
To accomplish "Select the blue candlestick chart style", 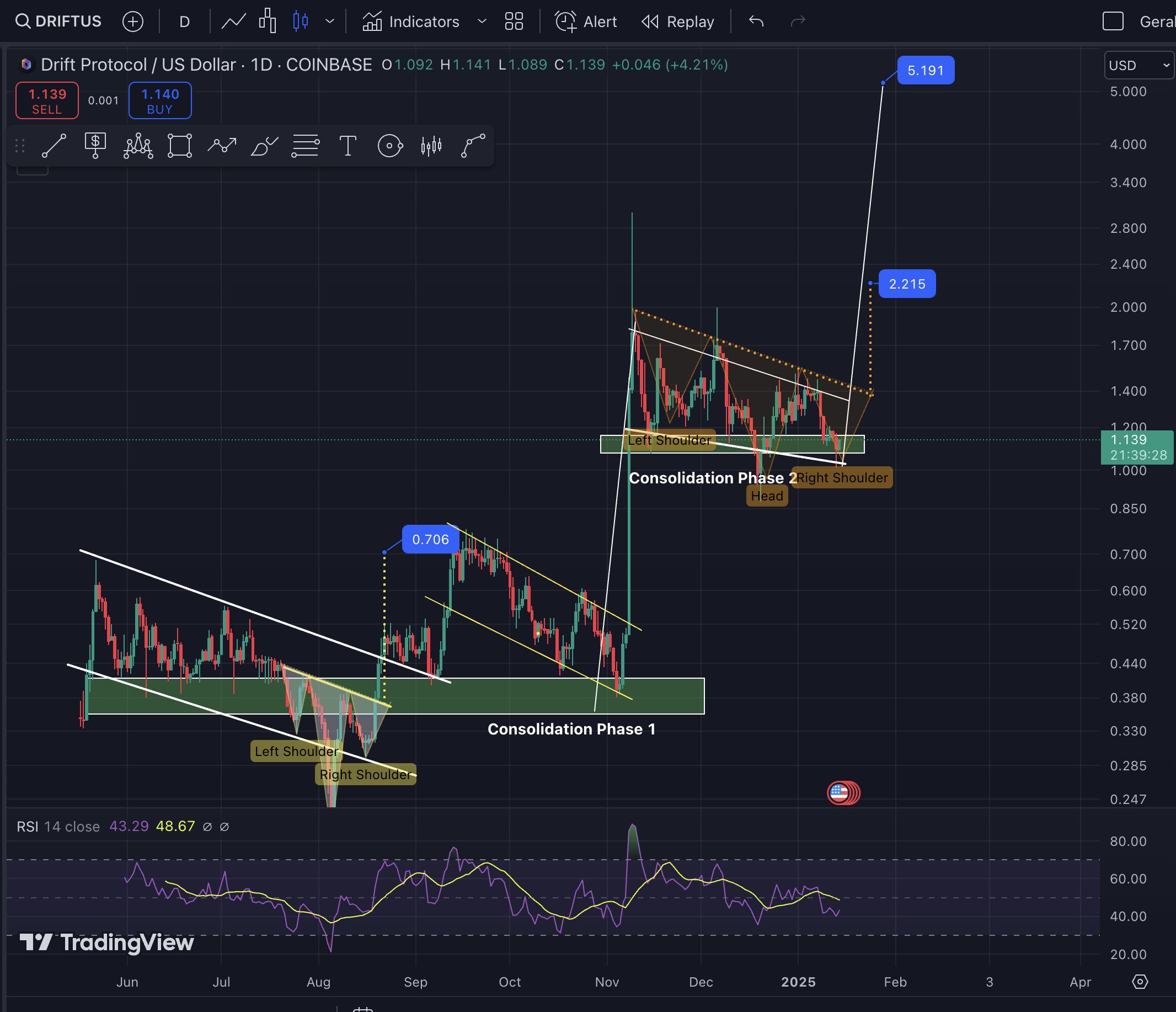I will pos(300,22).
